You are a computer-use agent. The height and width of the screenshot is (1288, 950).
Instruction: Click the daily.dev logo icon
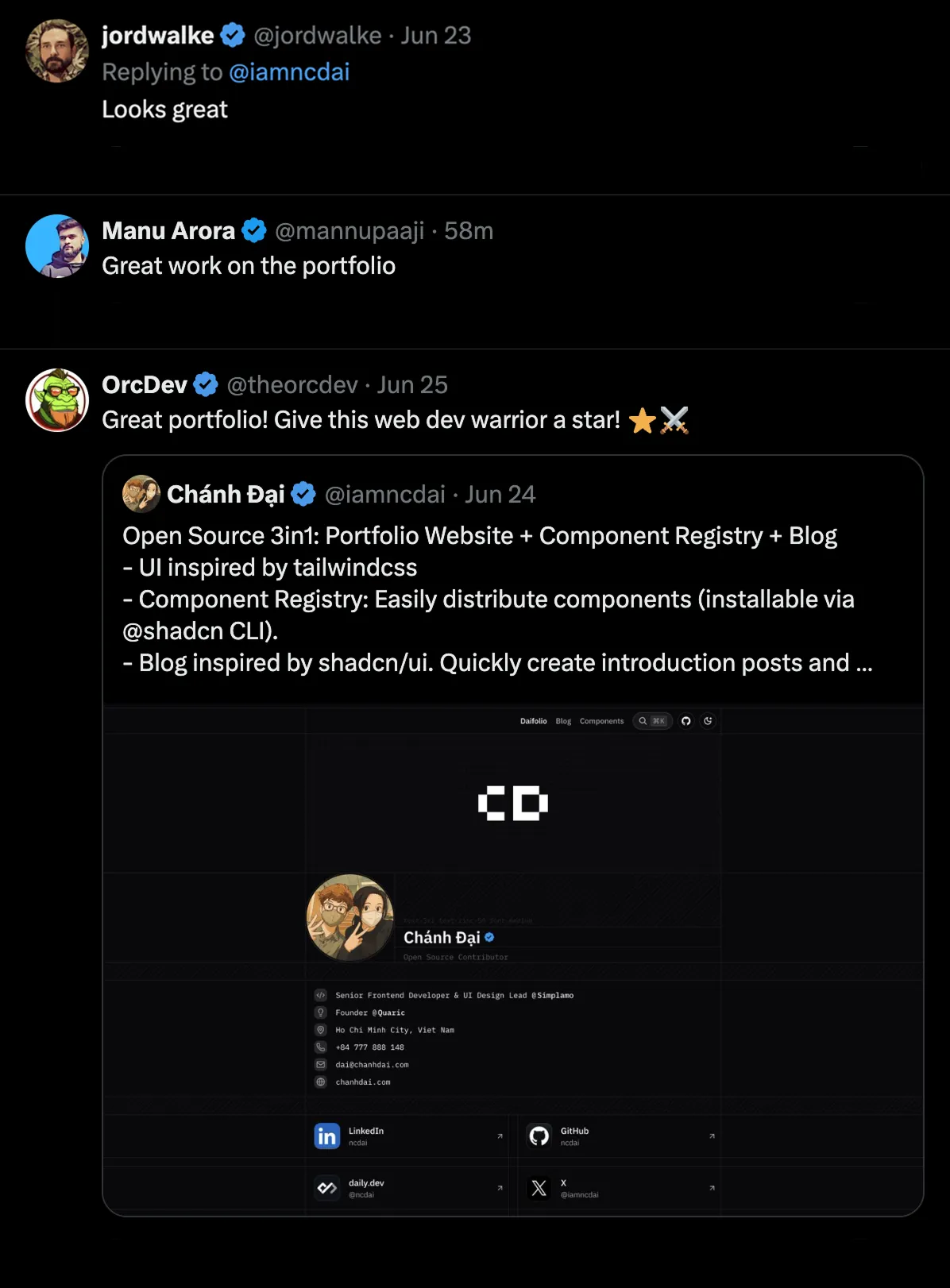click(x=327, y=1188)
